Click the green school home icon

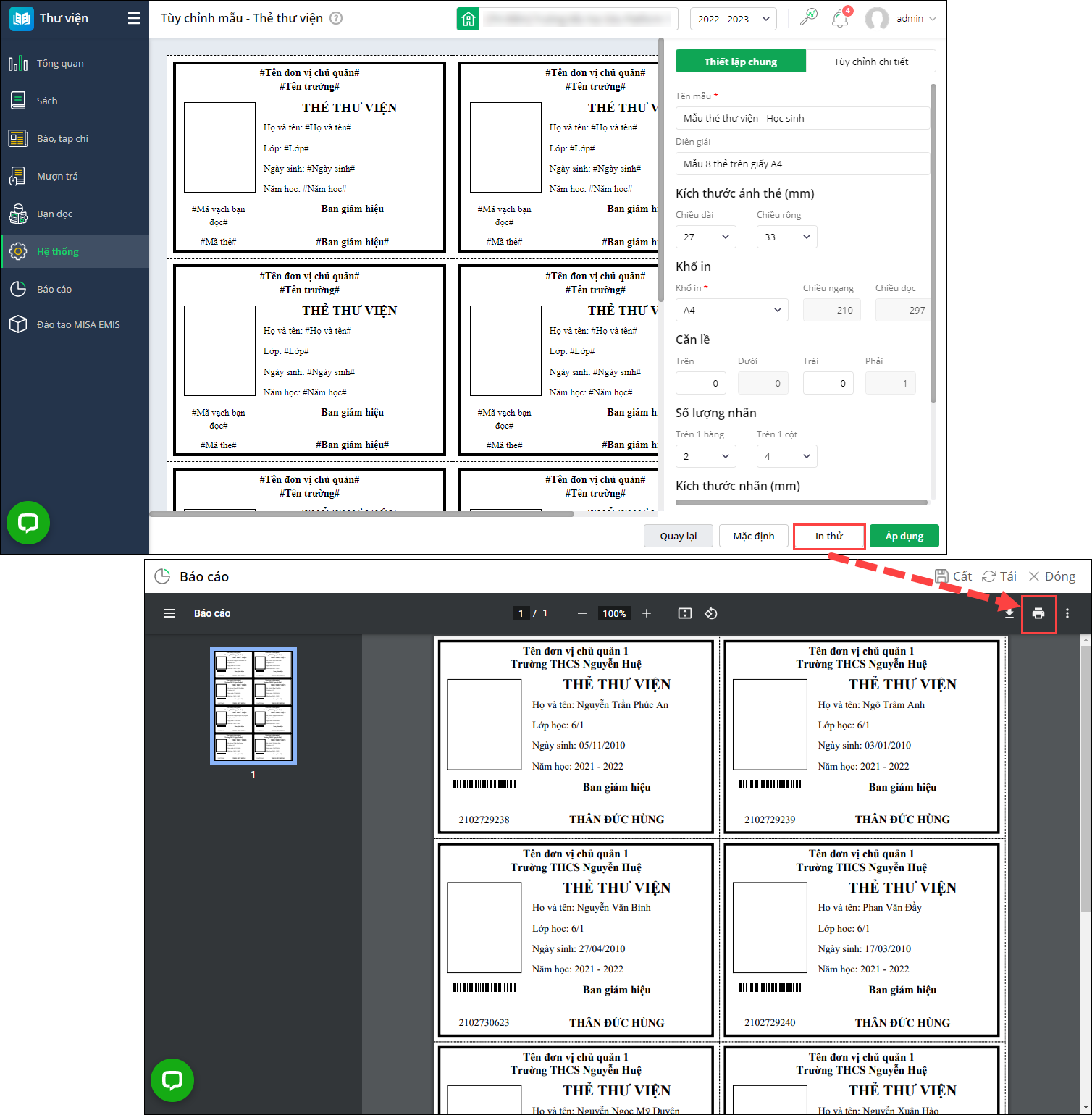[469, 19]
